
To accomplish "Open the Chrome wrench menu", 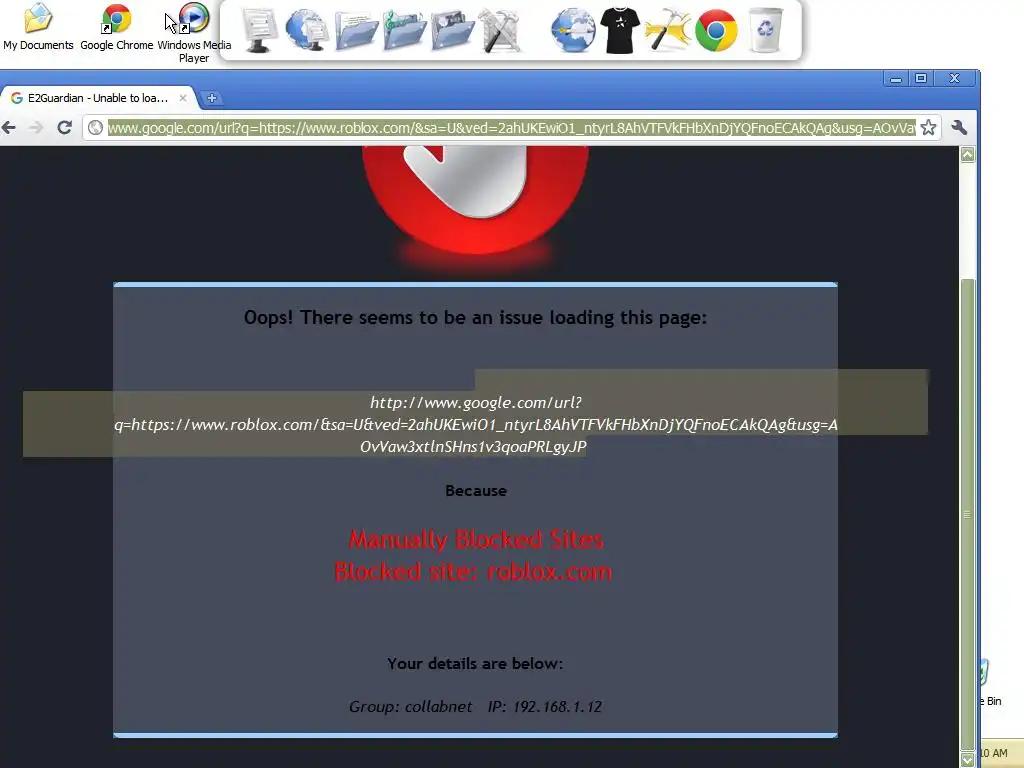I will tap(959, 127).
